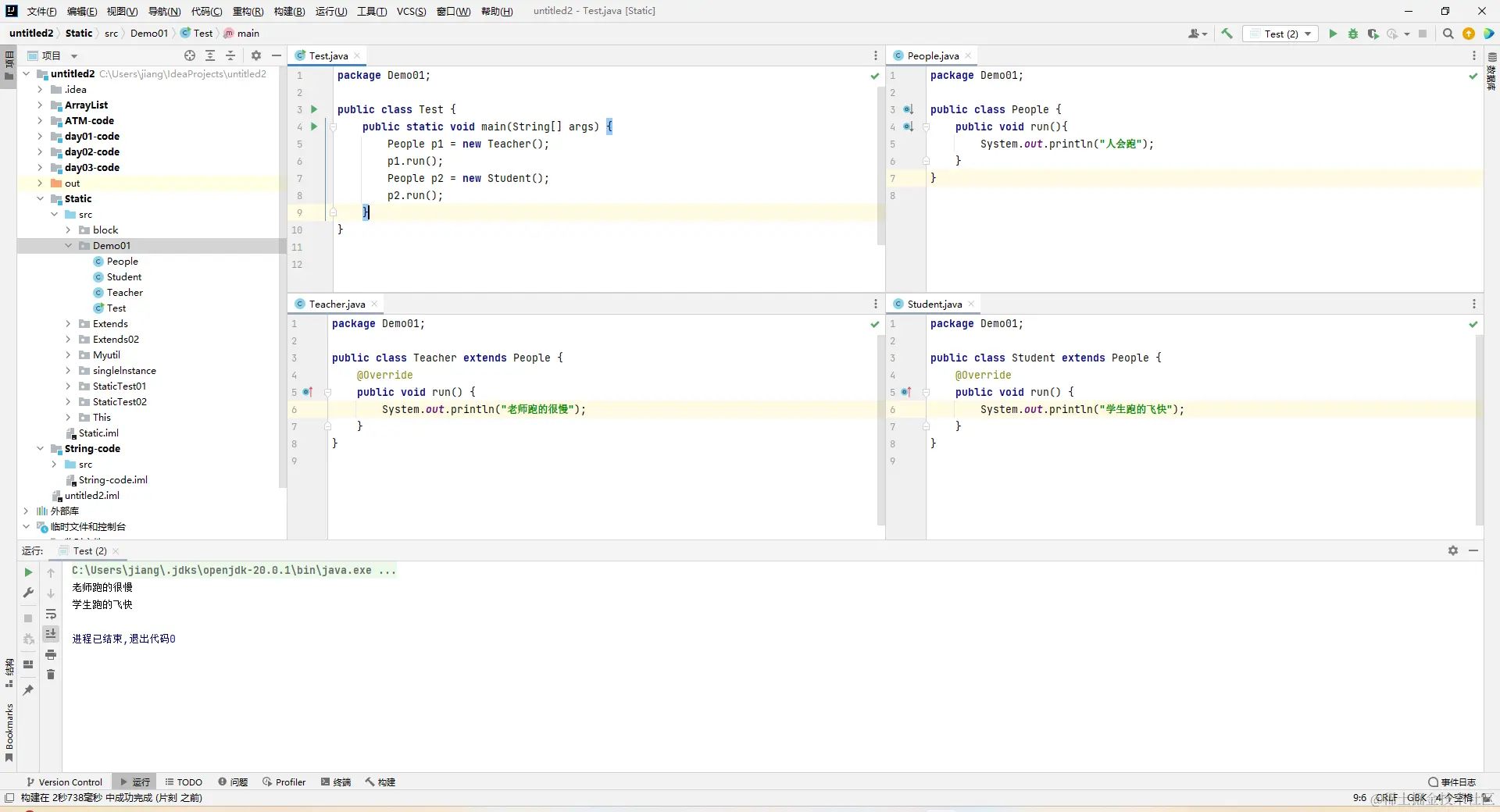Viewport: 1500px width, 812px height.
Task: Hide the project tool window
Action: coord(276,55)
